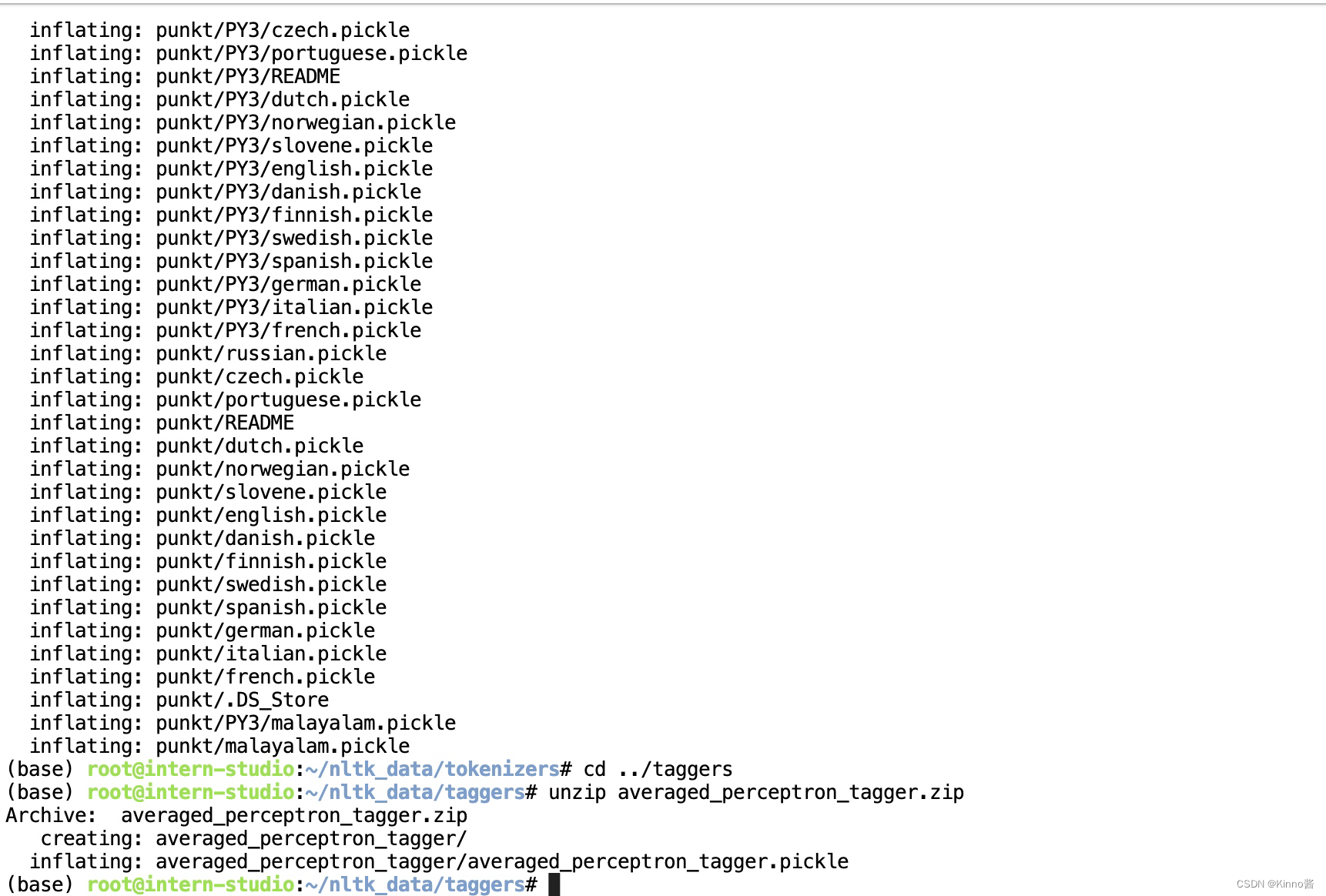Click the punkt/german.pickle line
Viewport: 1326px width, 896px height.
[202, 630]
